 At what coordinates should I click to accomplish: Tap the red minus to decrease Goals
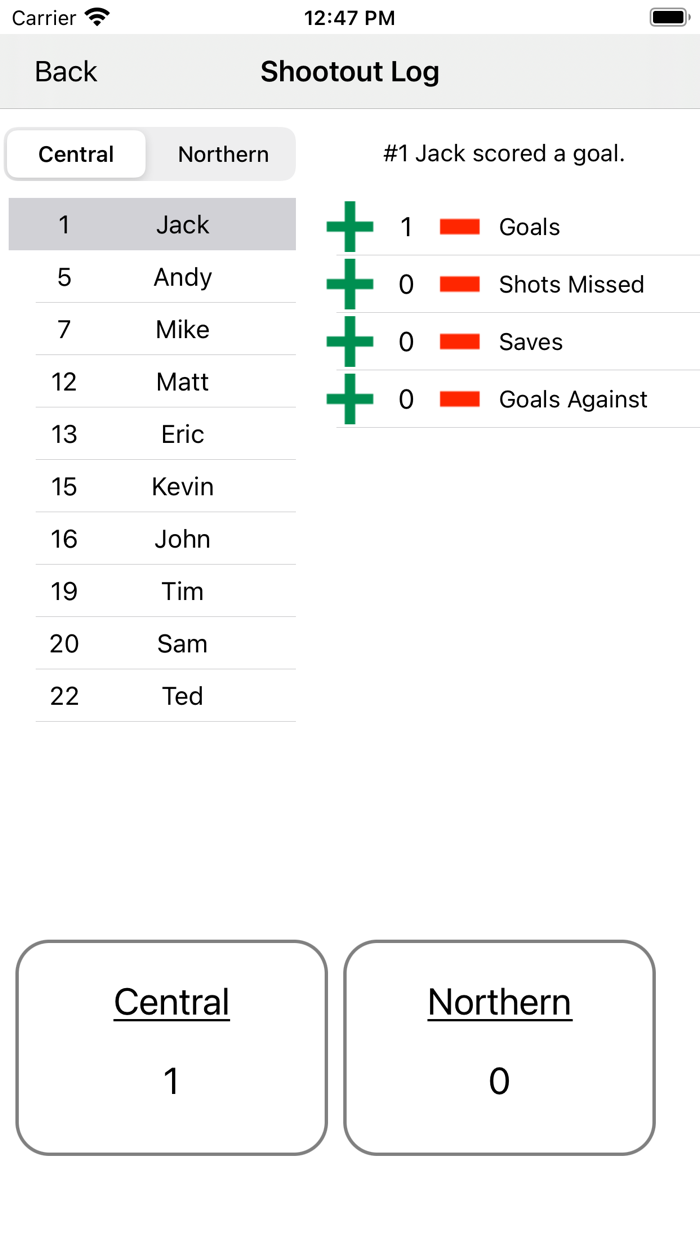459,226
